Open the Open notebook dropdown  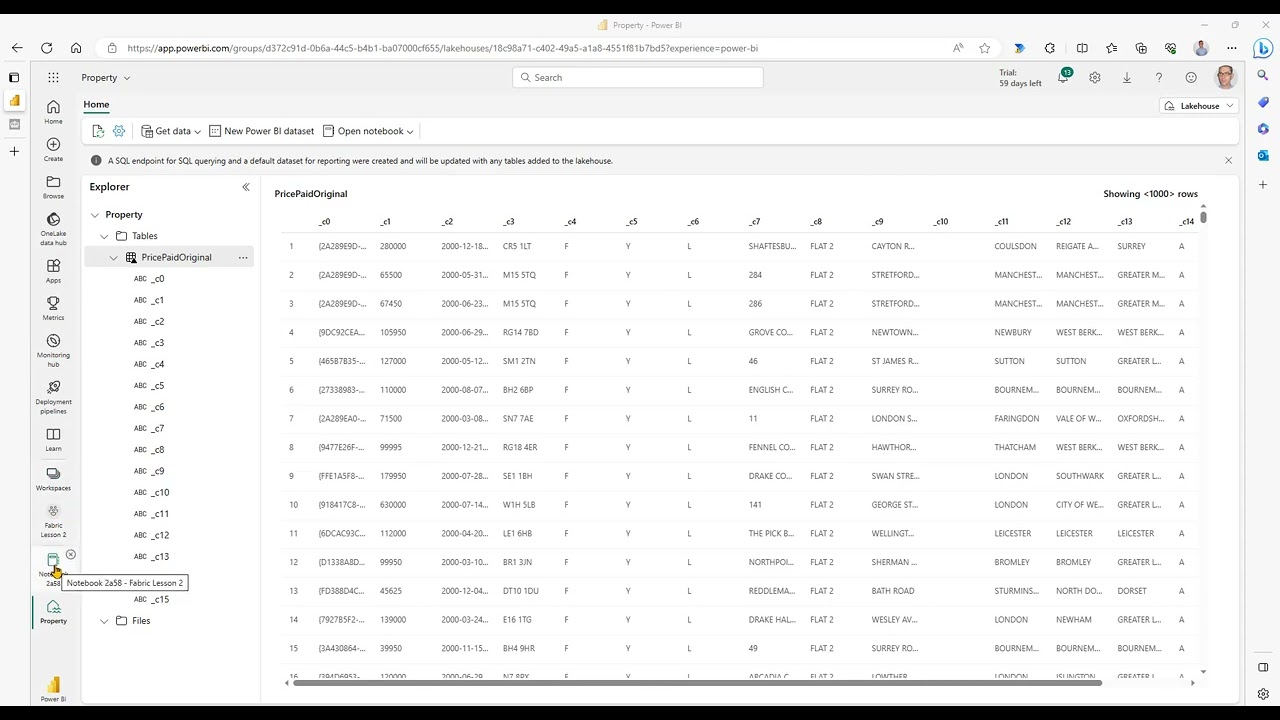[x=368, y=131]
